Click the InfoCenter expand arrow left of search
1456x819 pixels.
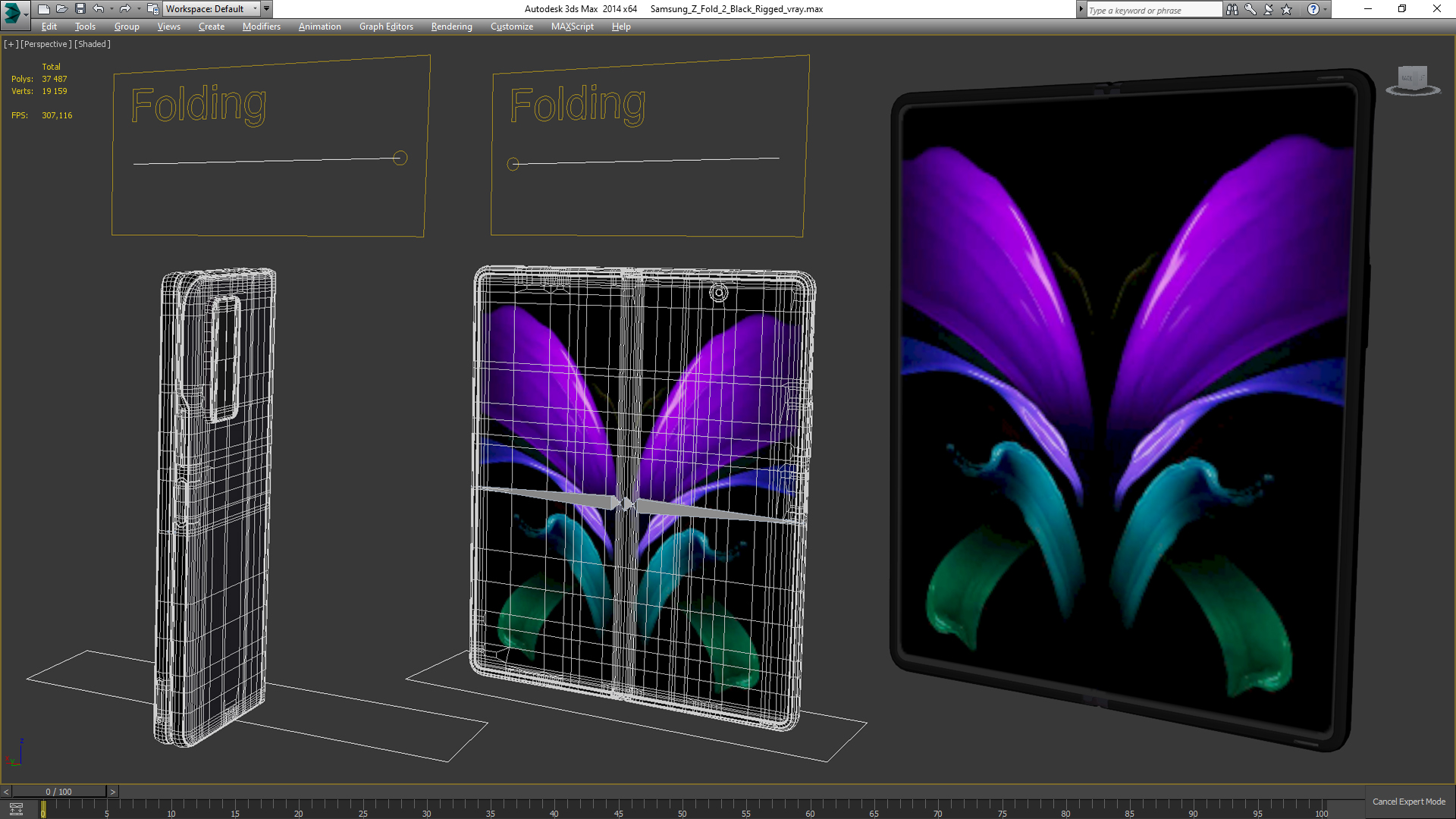click(1081, 9)
